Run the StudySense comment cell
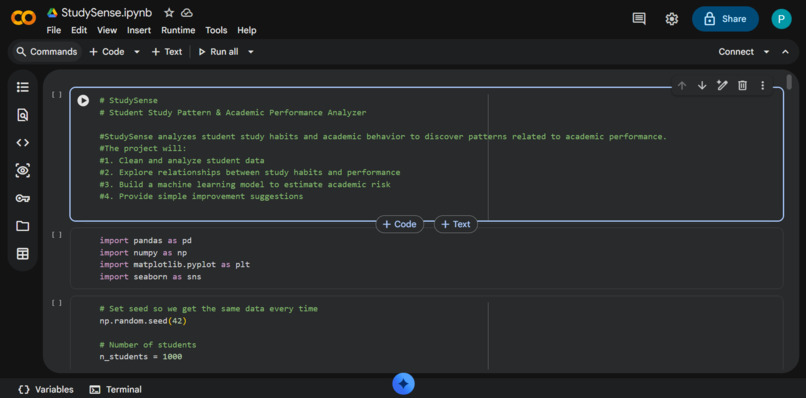This screenshot has width=806, height=398. coord(83,100)
